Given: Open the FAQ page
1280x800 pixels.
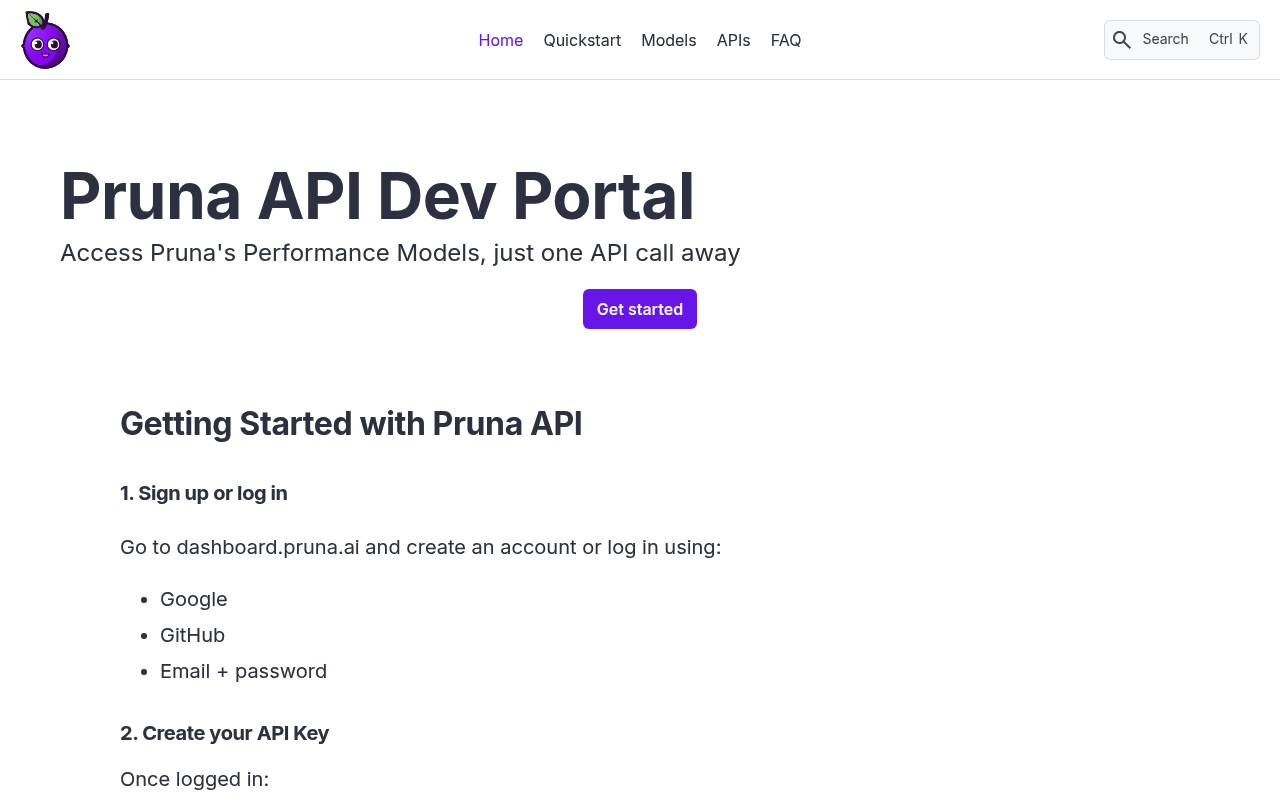Looking at the screenshot, I should point(786,40).
